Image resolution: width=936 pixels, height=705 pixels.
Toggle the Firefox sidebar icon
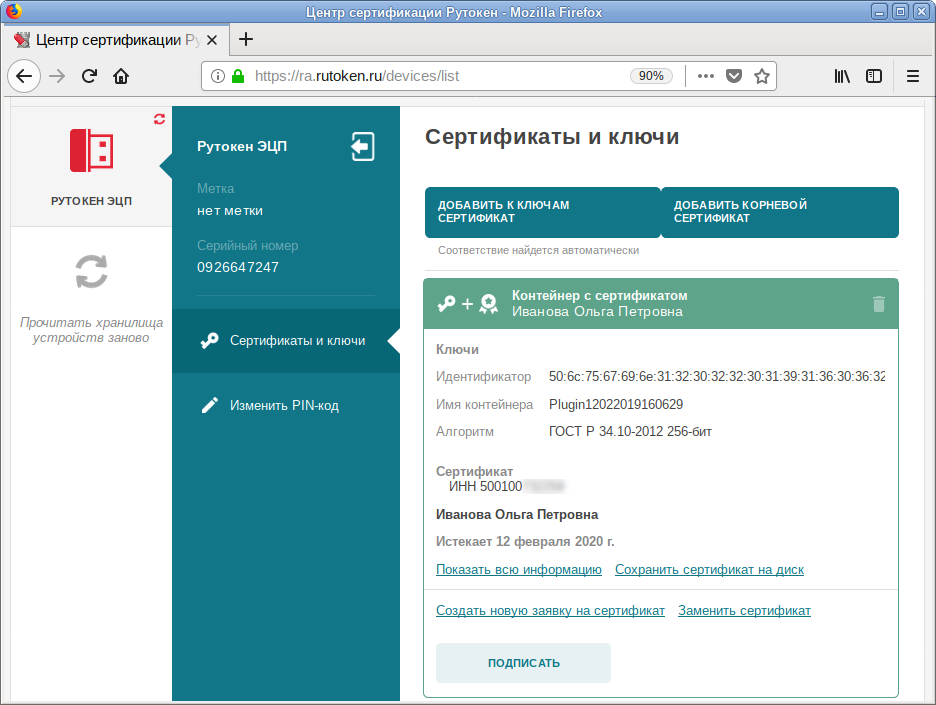pos(874,76)
